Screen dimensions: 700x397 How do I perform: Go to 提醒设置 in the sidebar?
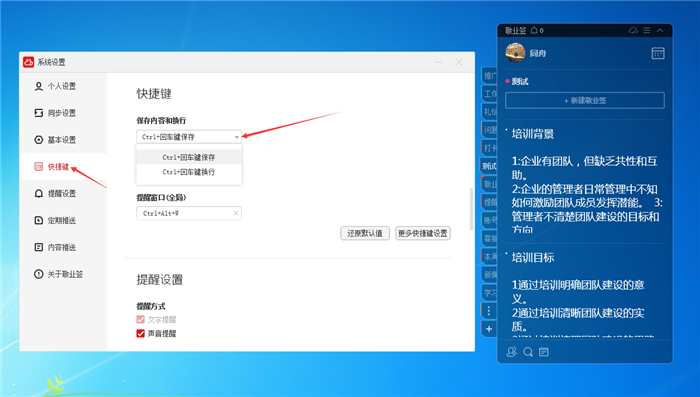(63, 193)
